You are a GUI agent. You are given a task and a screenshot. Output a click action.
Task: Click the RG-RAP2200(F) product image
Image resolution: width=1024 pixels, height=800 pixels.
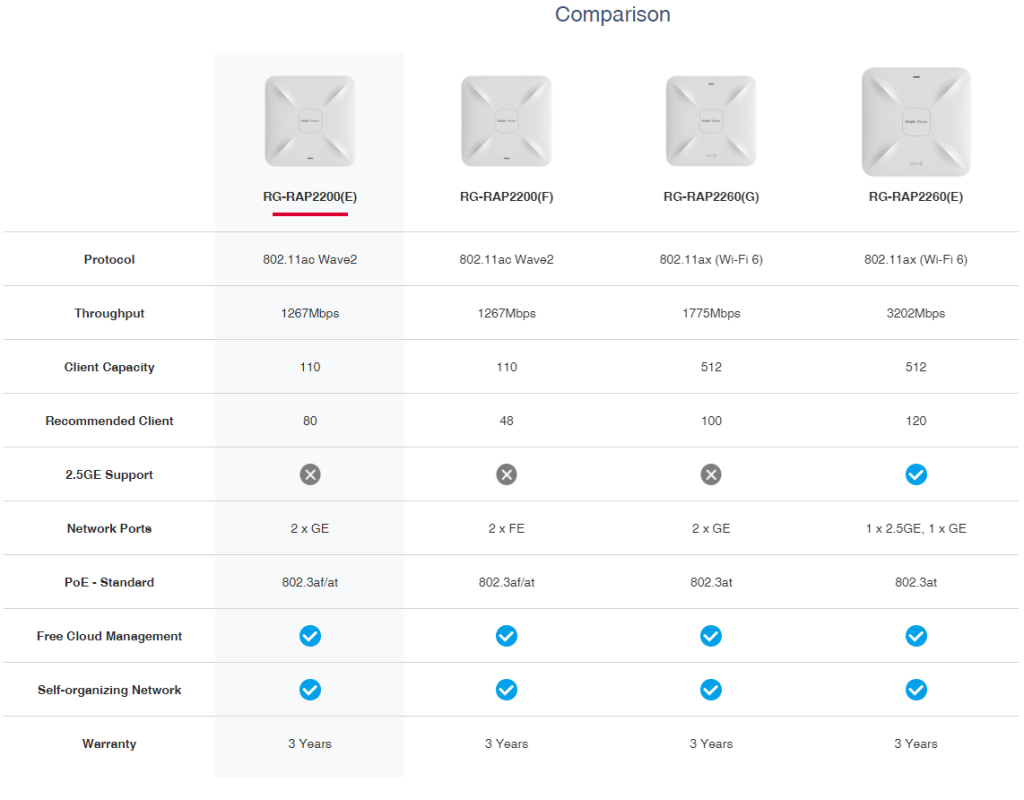pyautogui.click(x=506, y=121)
